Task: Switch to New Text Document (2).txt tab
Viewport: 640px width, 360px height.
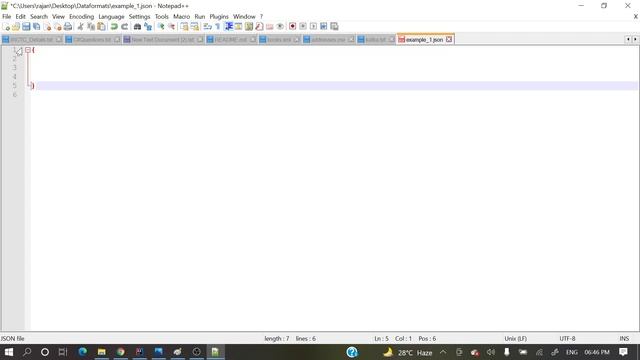Action: [x=163, y=40]
